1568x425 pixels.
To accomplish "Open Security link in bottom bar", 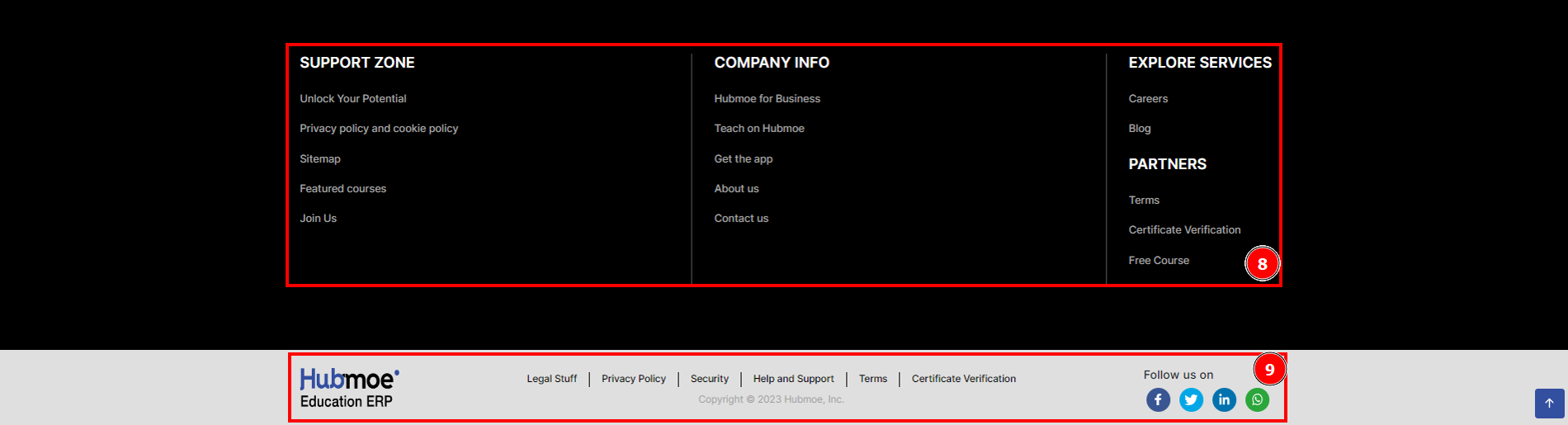I will tap(710, 379).
